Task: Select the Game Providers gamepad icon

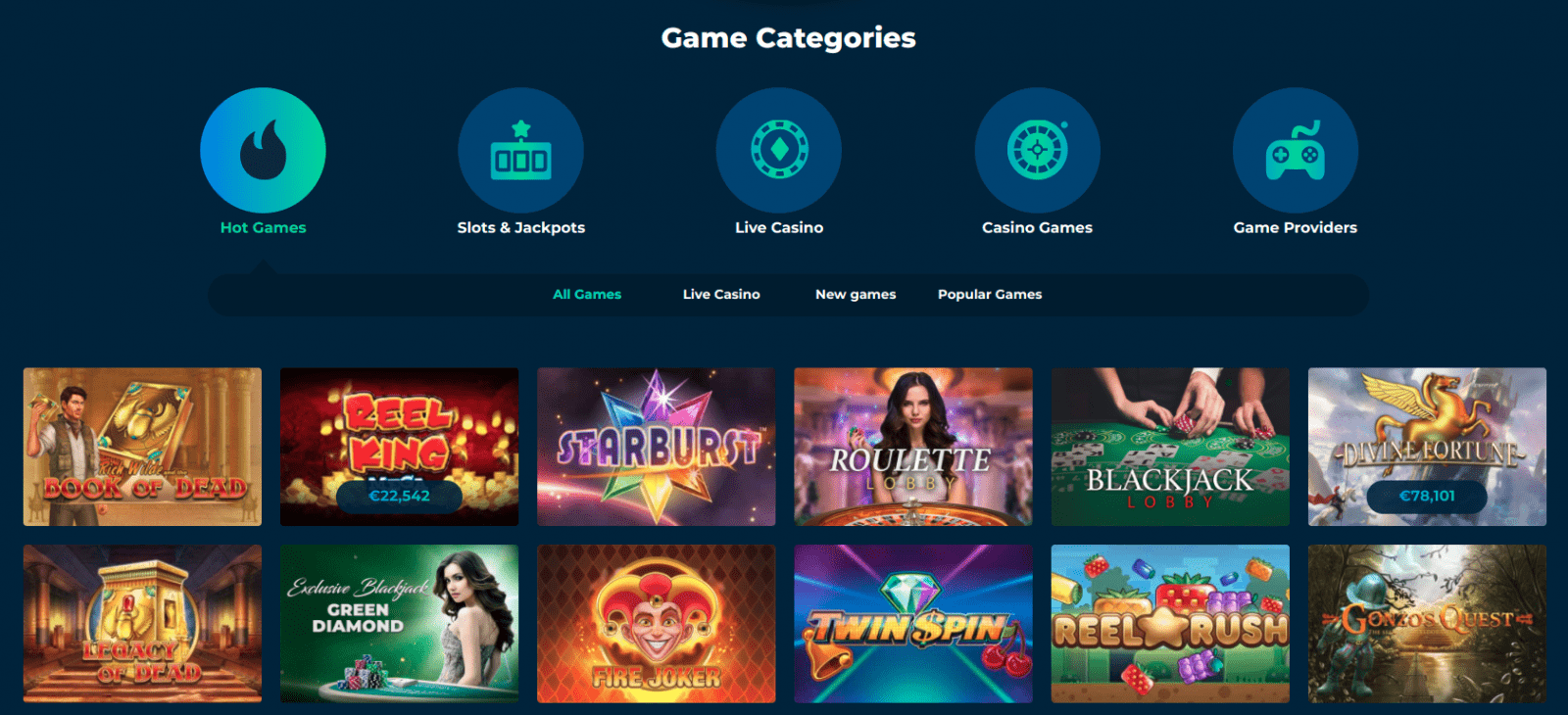Action: tap(1296, 150)
